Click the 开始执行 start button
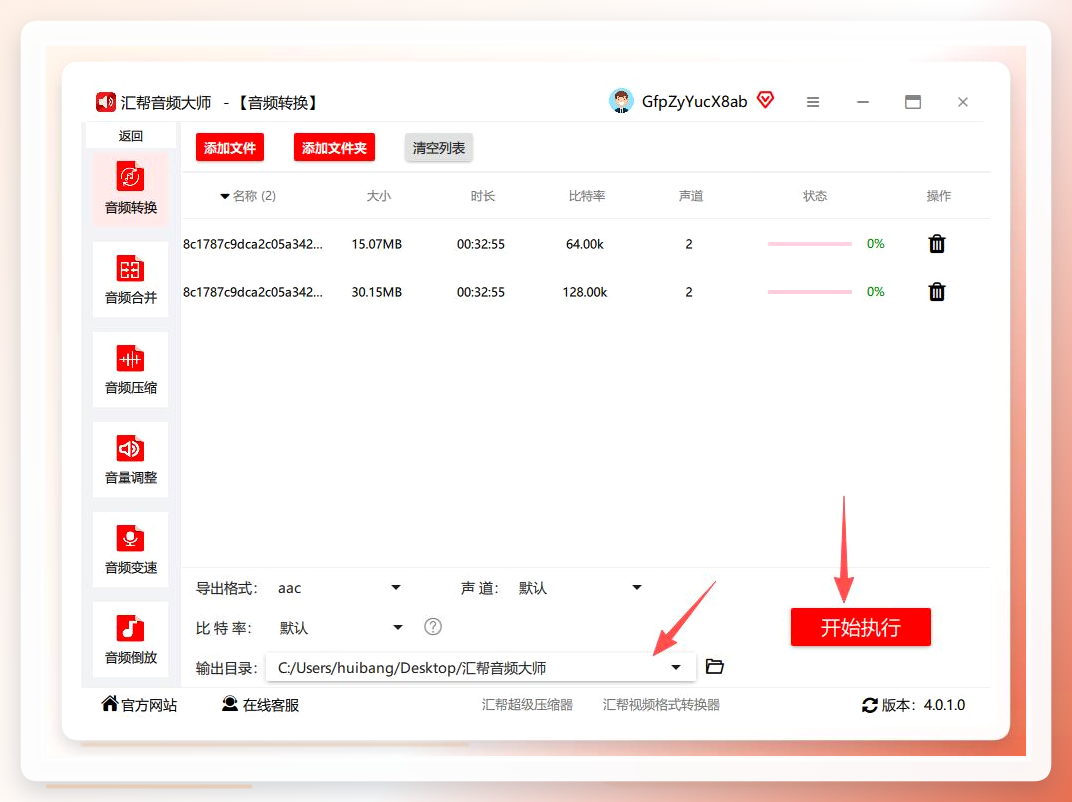This screenshot has height=802, width=1072. click(x=861, y=627)
